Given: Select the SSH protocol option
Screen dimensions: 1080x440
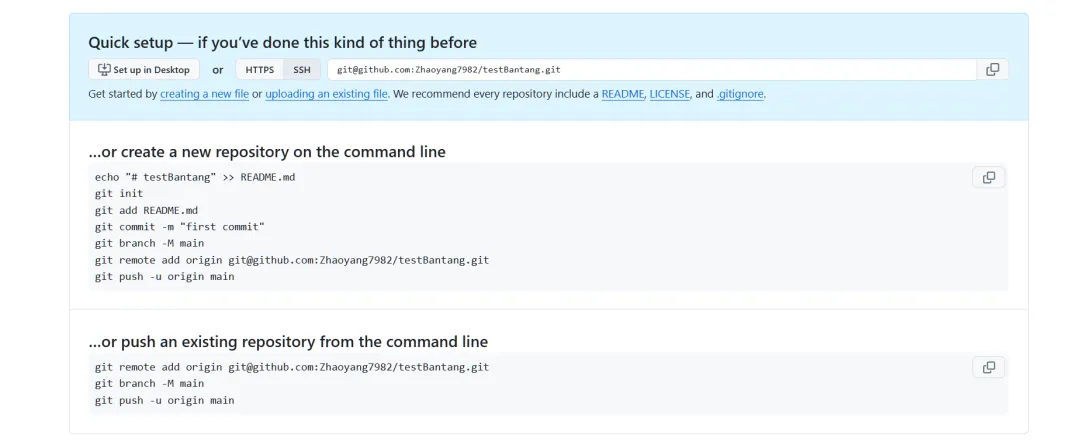Looking at the screenshot, I should [301, 70].
